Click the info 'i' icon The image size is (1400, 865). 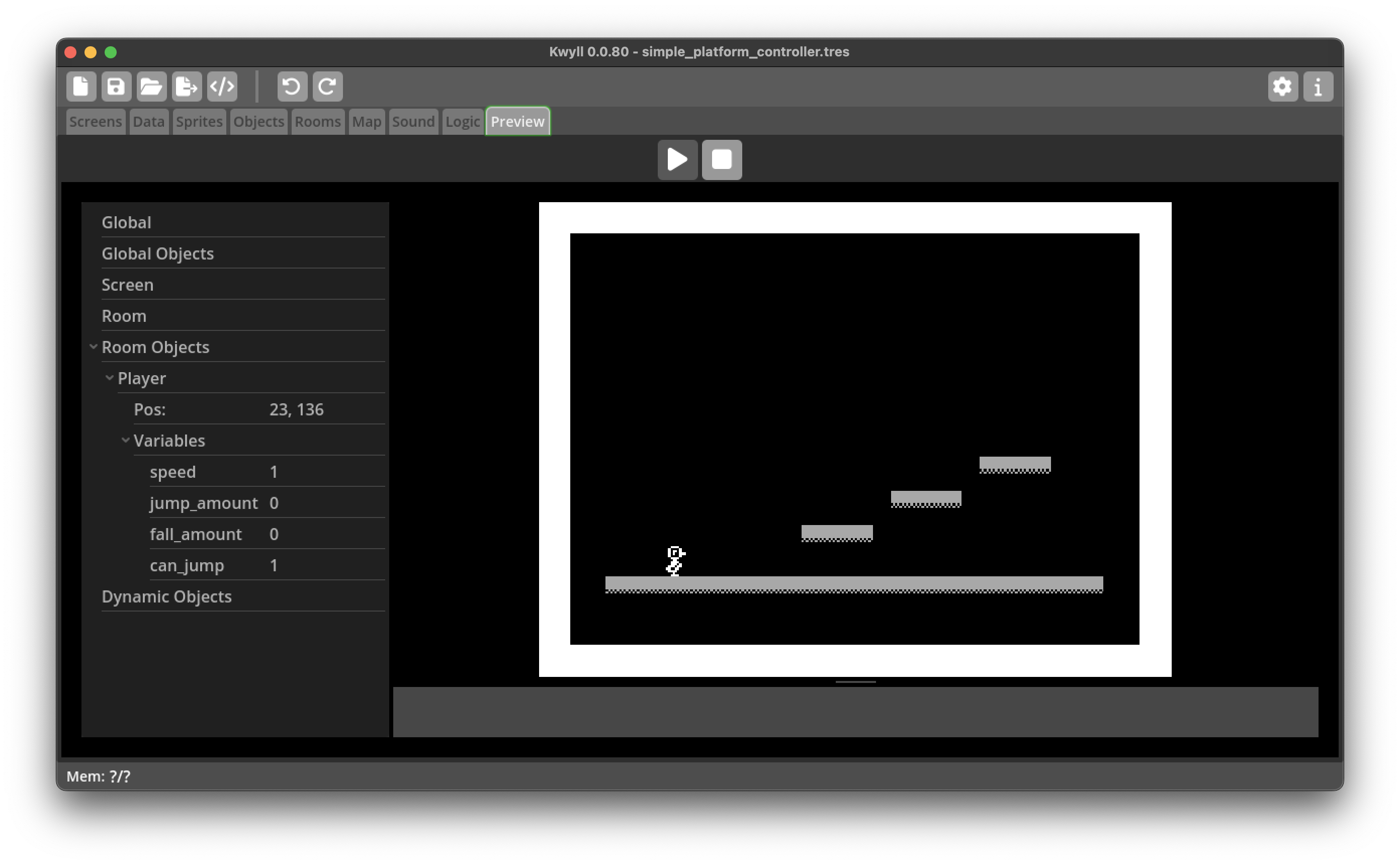click(1318, 86)
